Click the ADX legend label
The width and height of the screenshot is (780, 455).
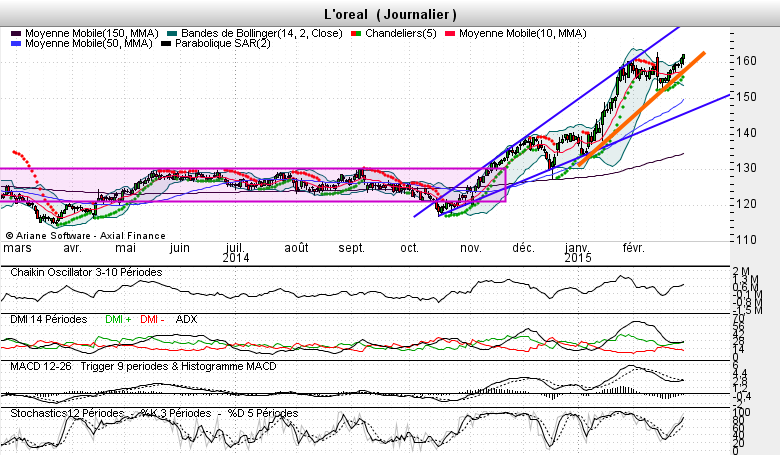pos(187,319)
